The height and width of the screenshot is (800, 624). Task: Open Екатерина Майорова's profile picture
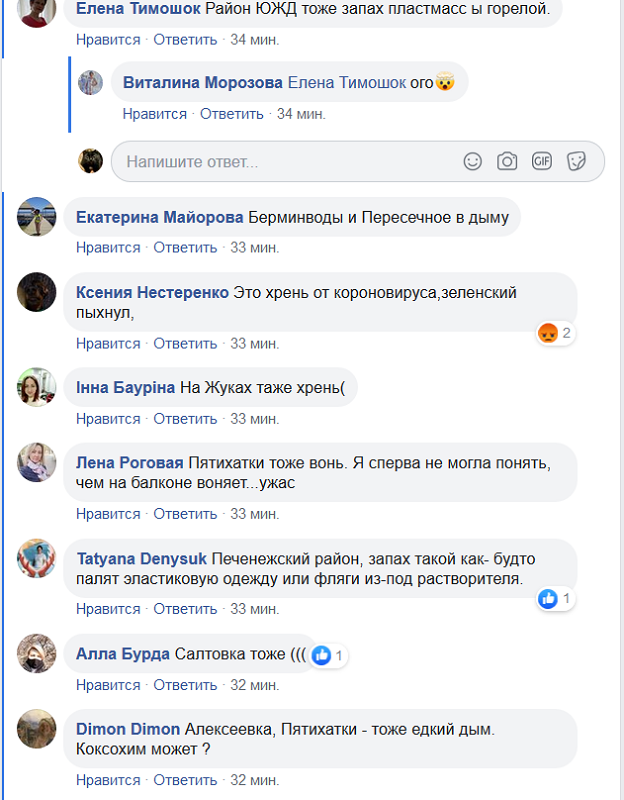pos(37,217)
